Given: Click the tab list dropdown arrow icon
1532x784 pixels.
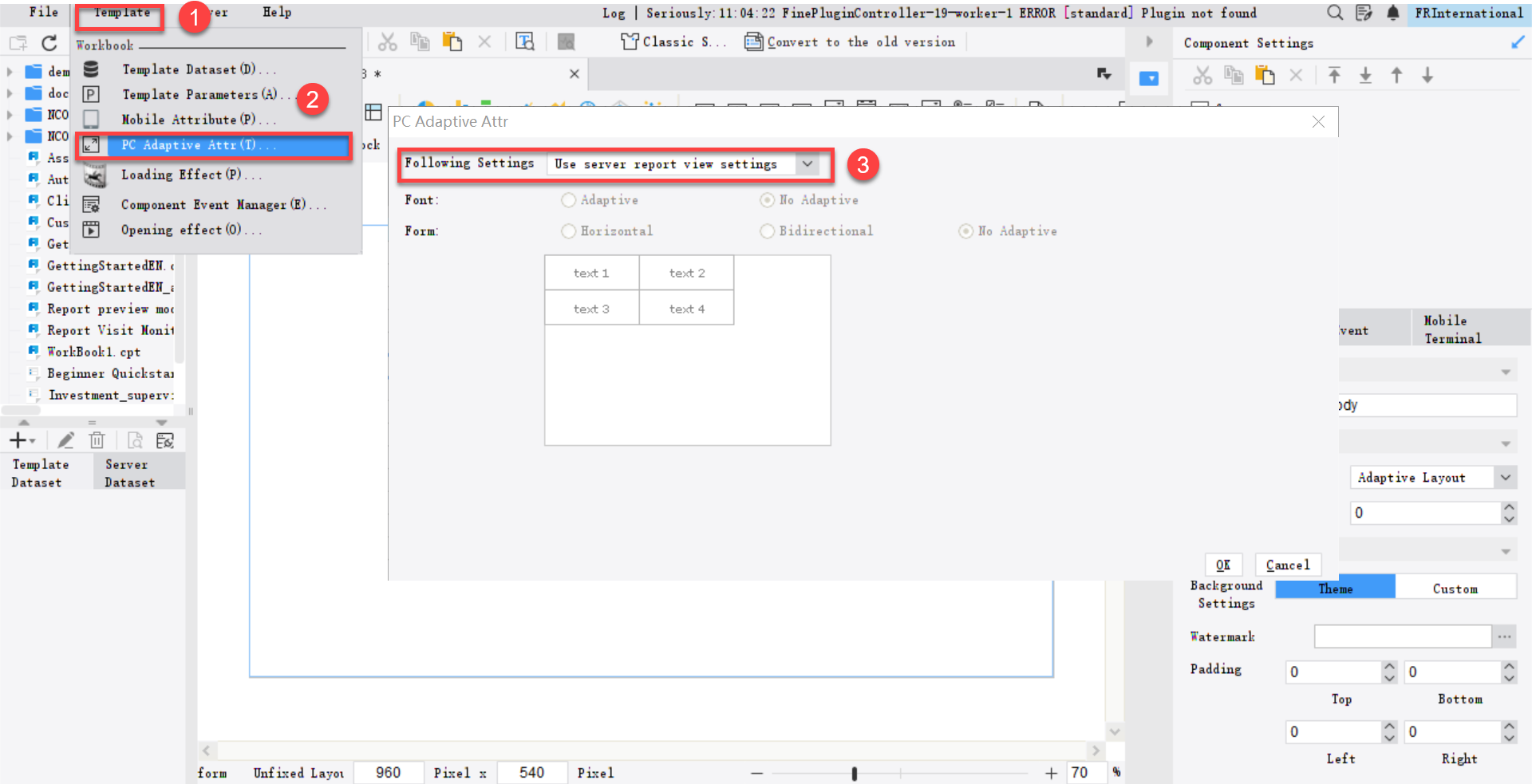Looking at the screenshot, I should [x=1104, y=74].
